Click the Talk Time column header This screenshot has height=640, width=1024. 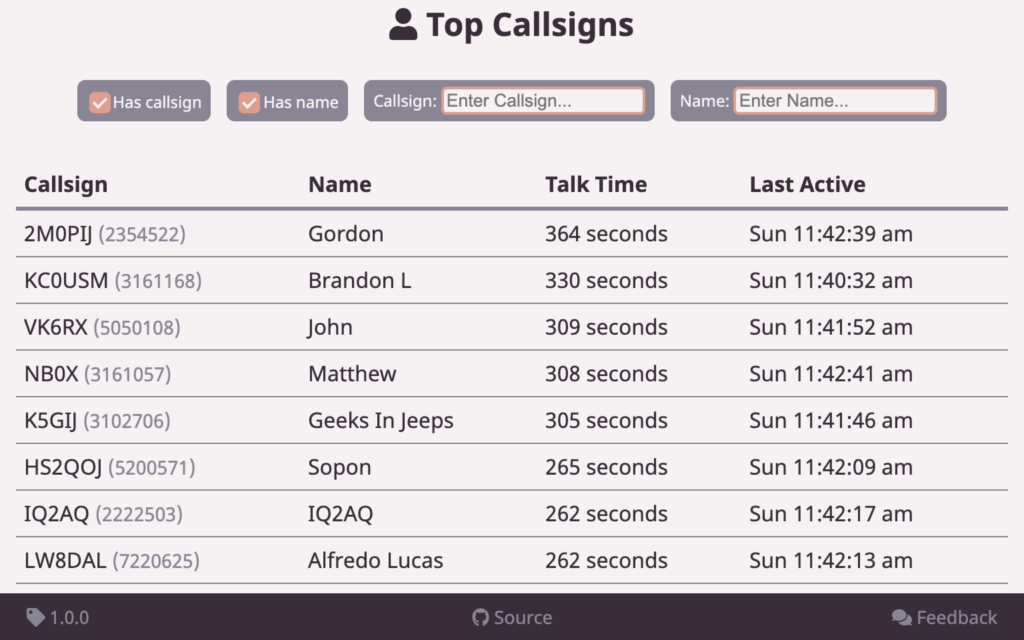pos(596,184)
